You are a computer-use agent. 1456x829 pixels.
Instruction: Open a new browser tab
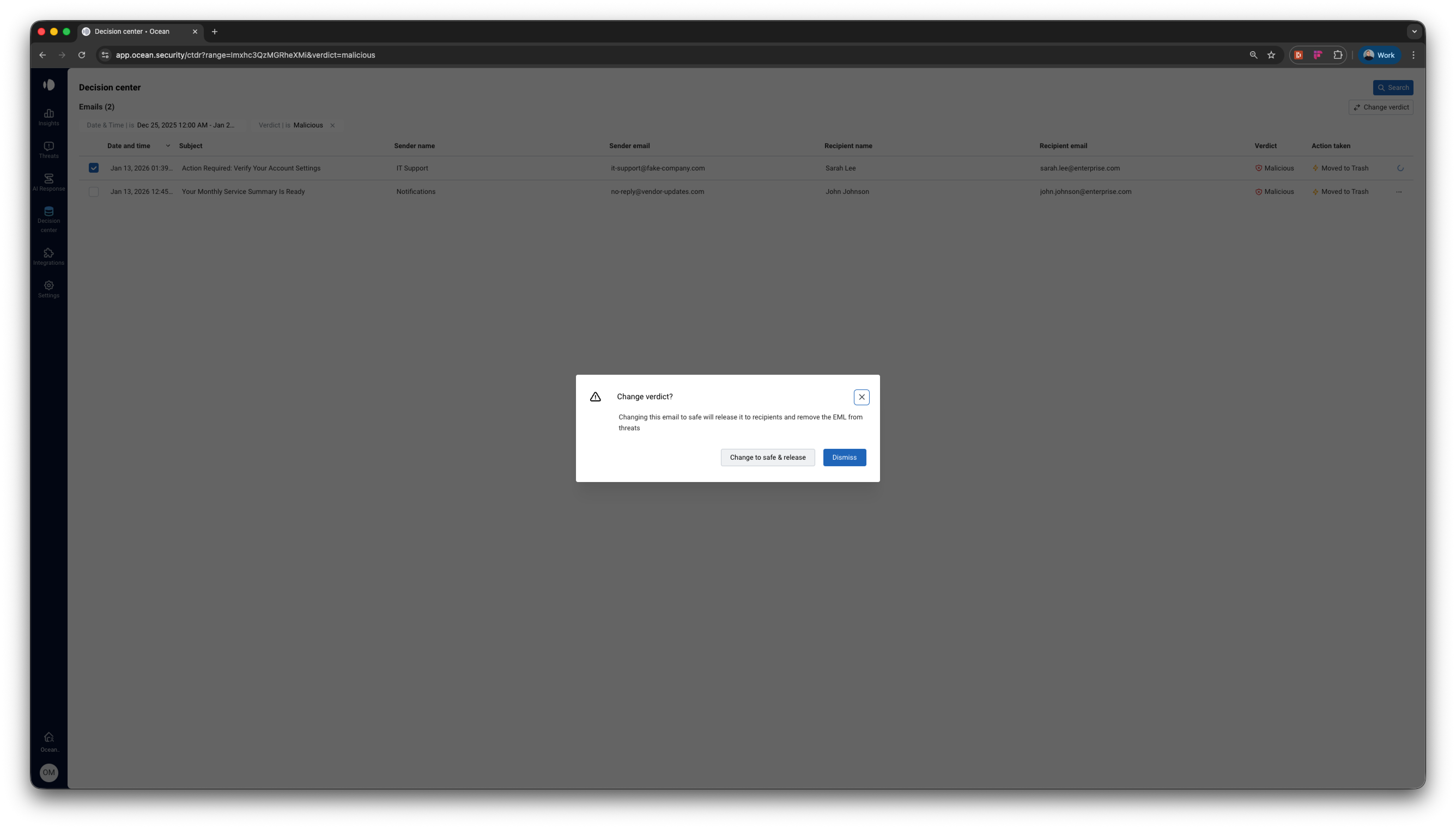(214, 32)
